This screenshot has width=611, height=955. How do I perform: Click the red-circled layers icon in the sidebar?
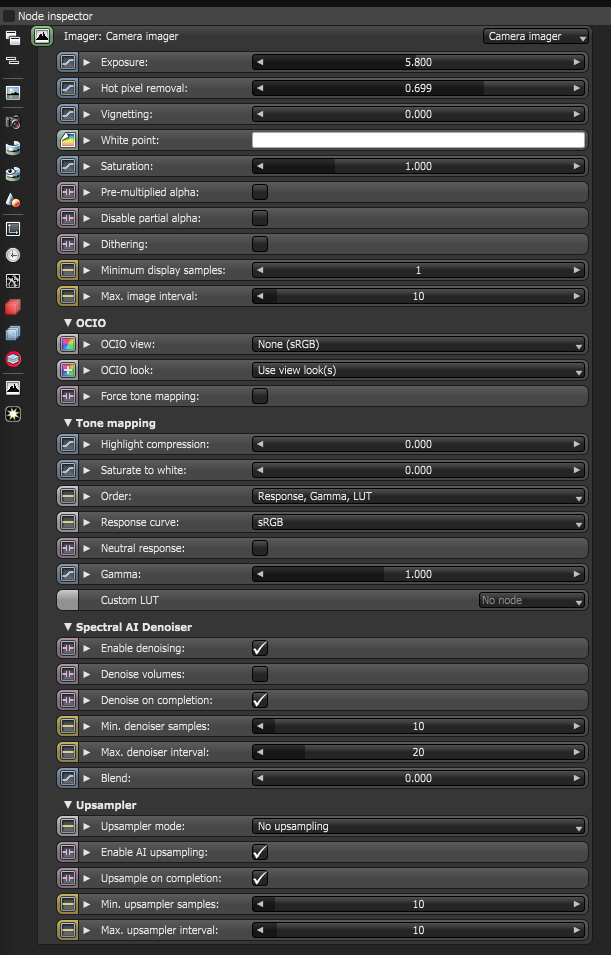(x=13, y=360)
